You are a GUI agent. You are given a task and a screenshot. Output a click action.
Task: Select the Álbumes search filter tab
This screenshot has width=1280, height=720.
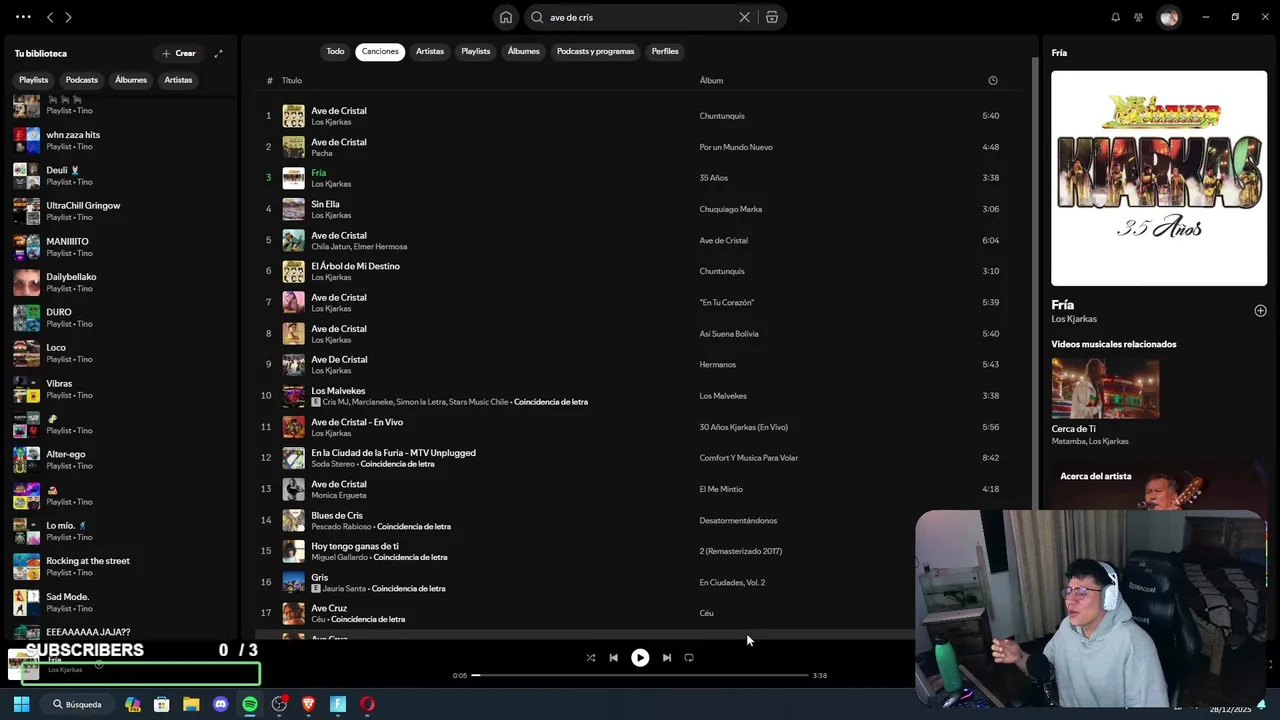click(523, 51)
